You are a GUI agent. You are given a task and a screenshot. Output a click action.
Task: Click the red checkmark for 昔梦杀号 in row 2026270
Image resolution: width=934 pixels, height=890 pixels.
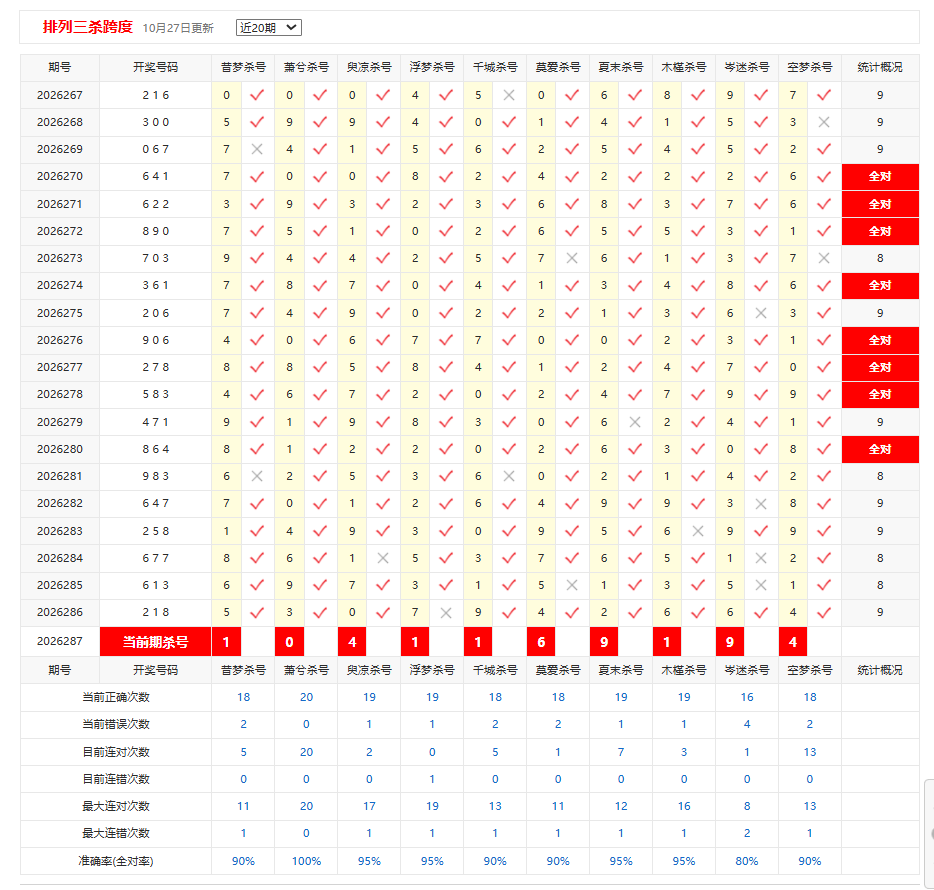tap(257, 176)
